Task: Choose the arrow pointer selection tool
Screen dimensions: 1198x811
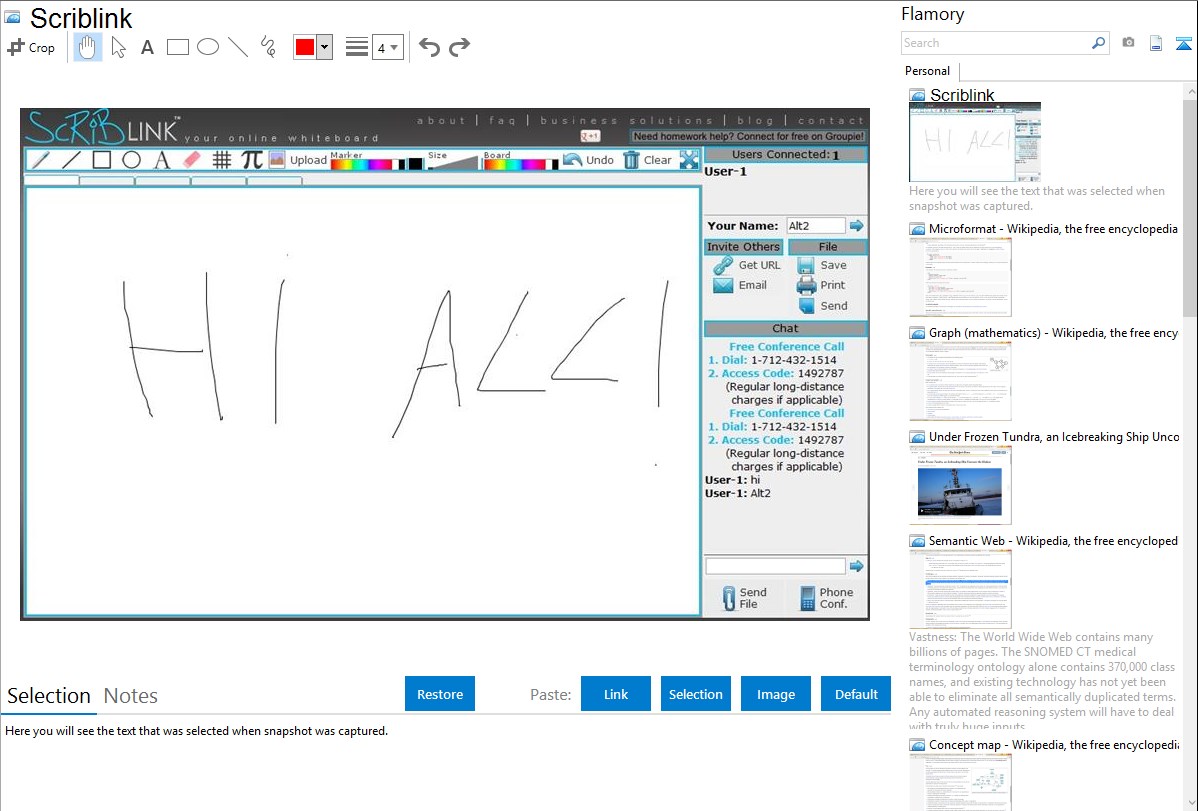Action: (x=118, y=47)
